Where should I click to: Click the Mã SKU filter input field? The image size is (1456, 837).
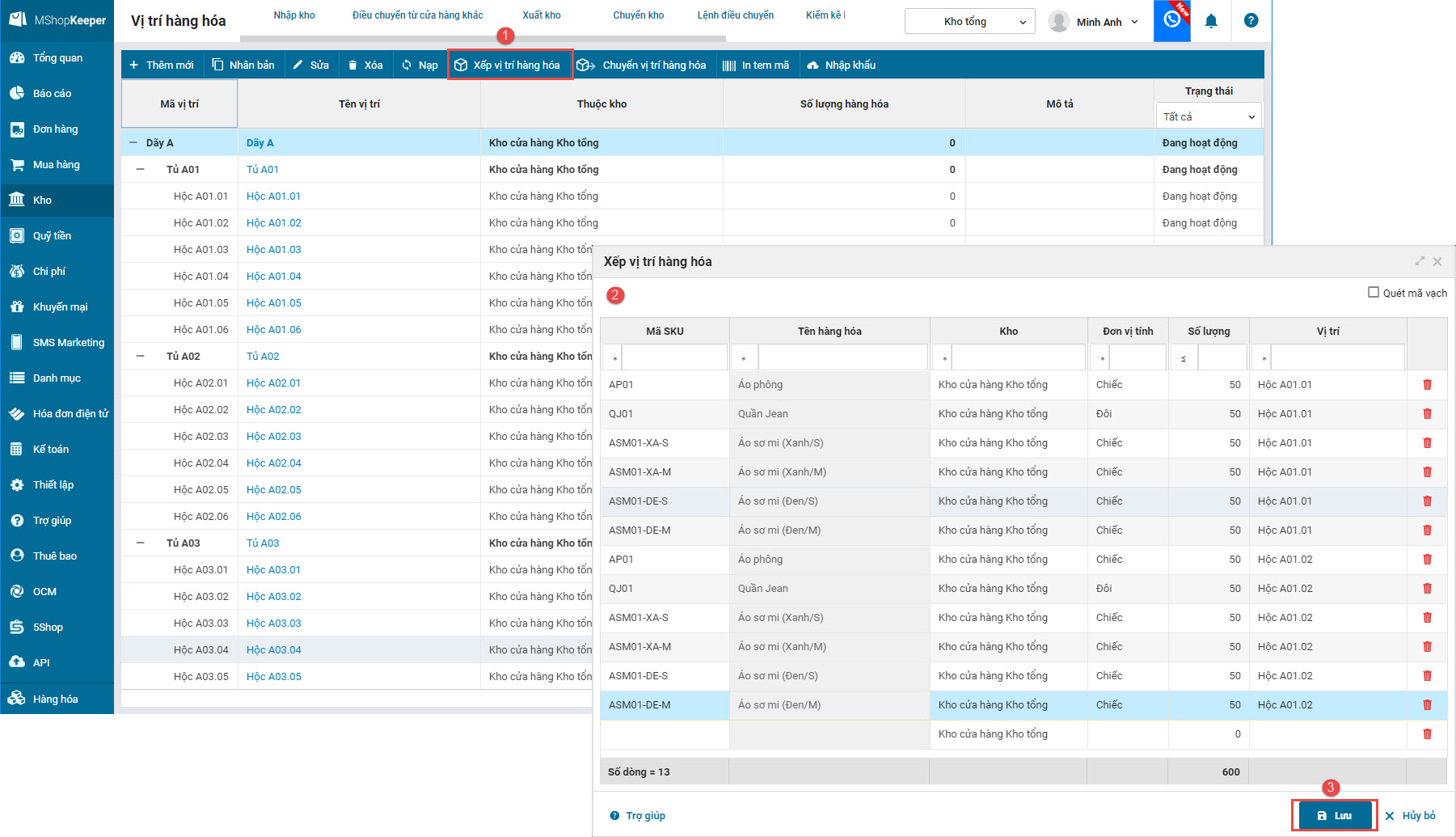pos(673,357)
